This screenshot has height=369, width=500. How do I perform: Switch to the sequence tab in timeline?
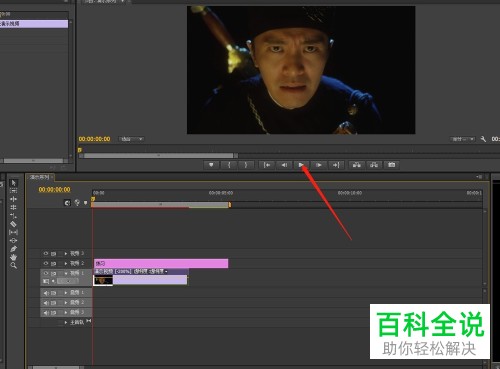point(39,177)
